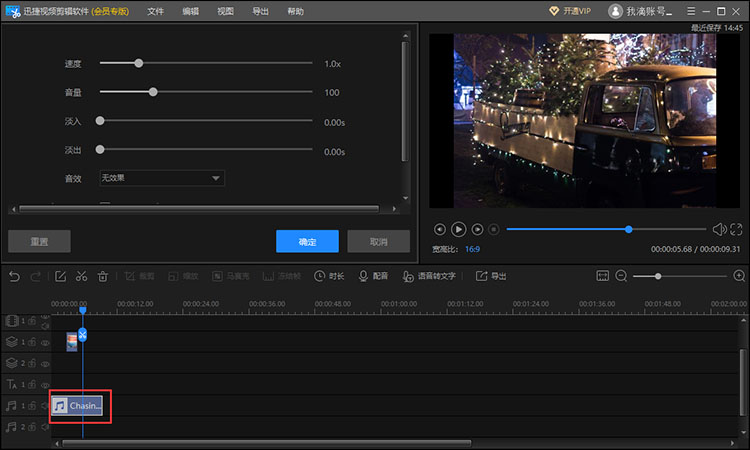Select the 冻结帧 freeze frame tool

[282, 276]
